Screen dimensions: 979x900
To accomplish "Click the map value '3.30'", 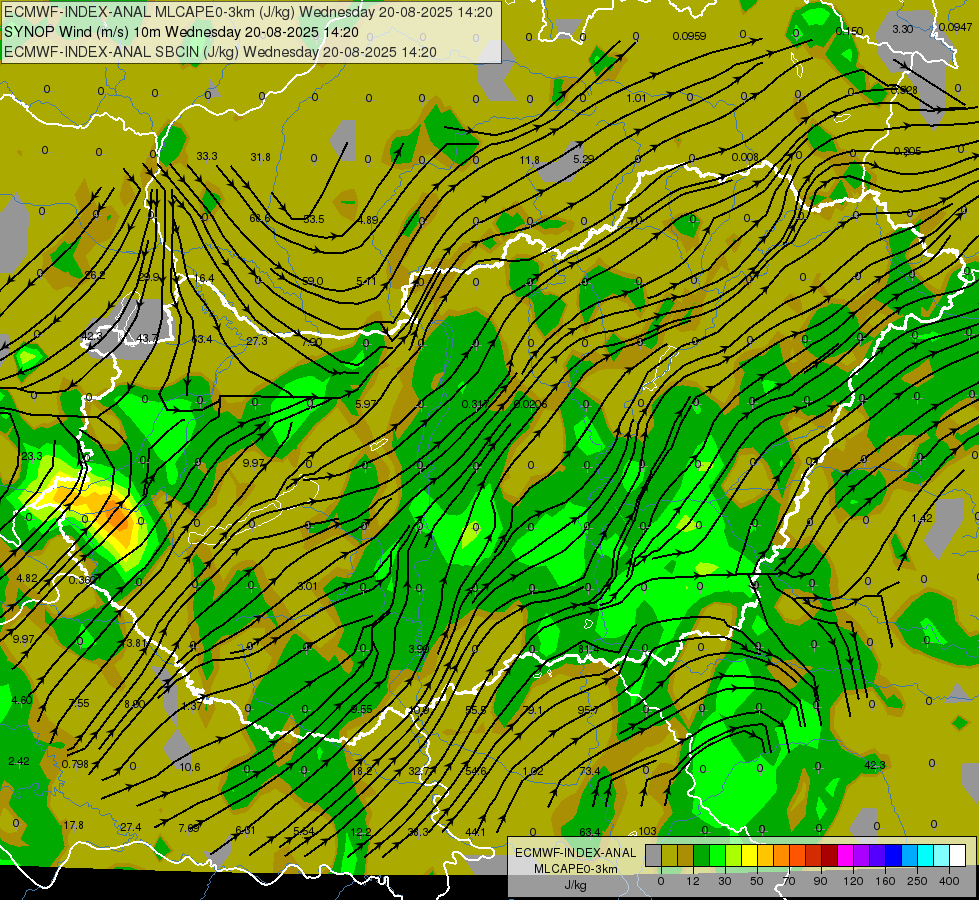I will [x=902, y=29].
